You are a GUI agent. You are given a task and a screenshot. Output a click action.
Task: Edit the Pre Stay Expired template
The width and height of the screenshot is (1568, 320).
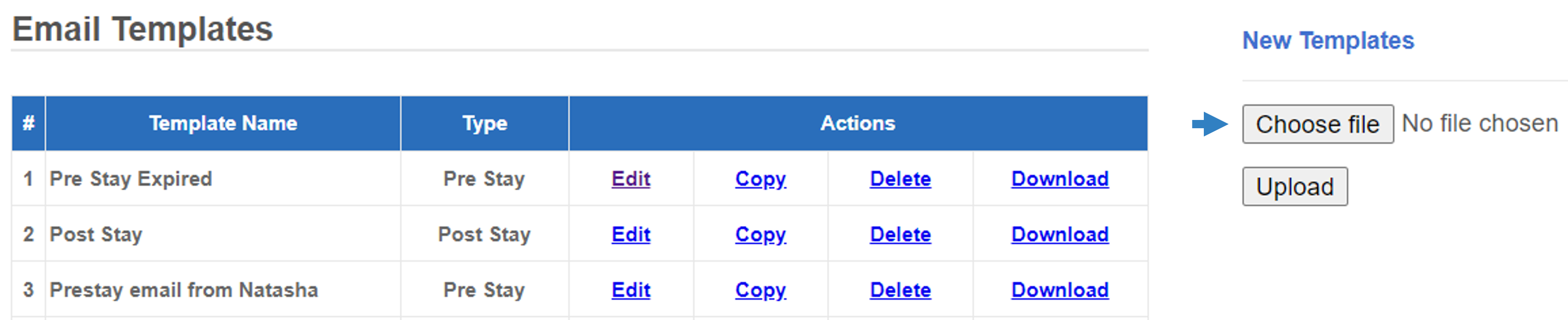click(x=631, y=179)
